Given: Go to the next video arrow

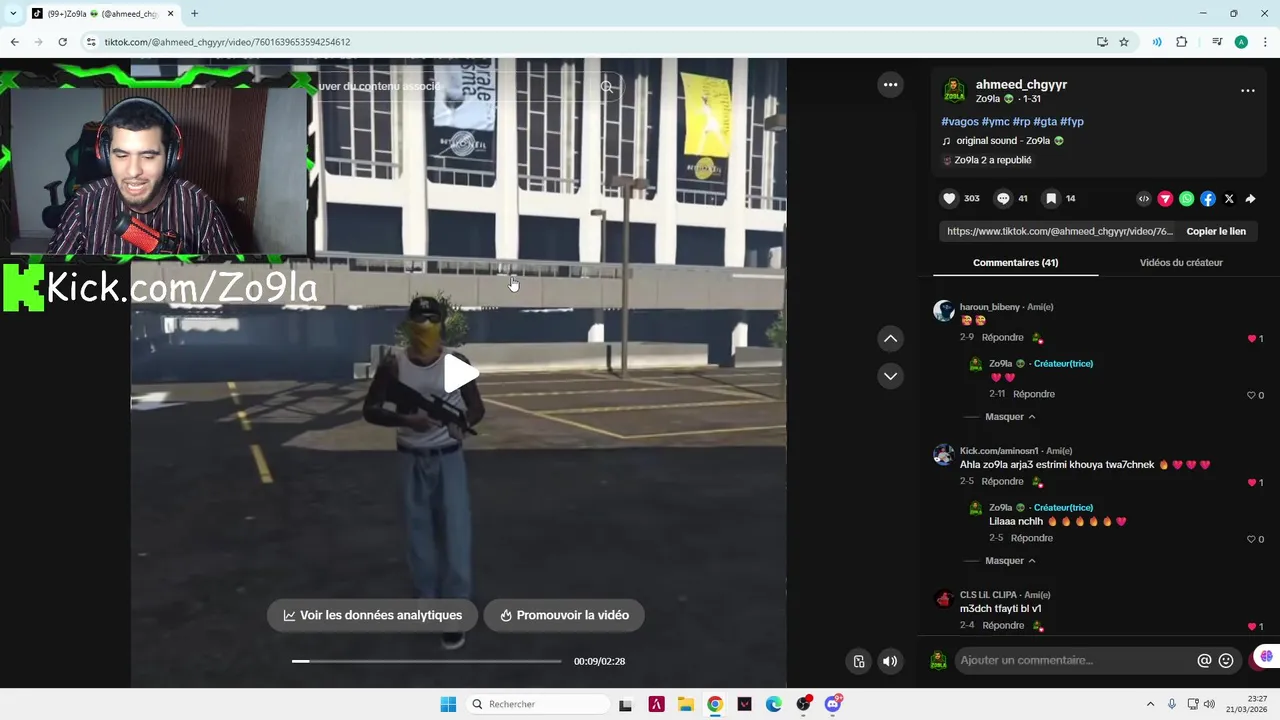Looking at the screenshot, I should point(890,376).
